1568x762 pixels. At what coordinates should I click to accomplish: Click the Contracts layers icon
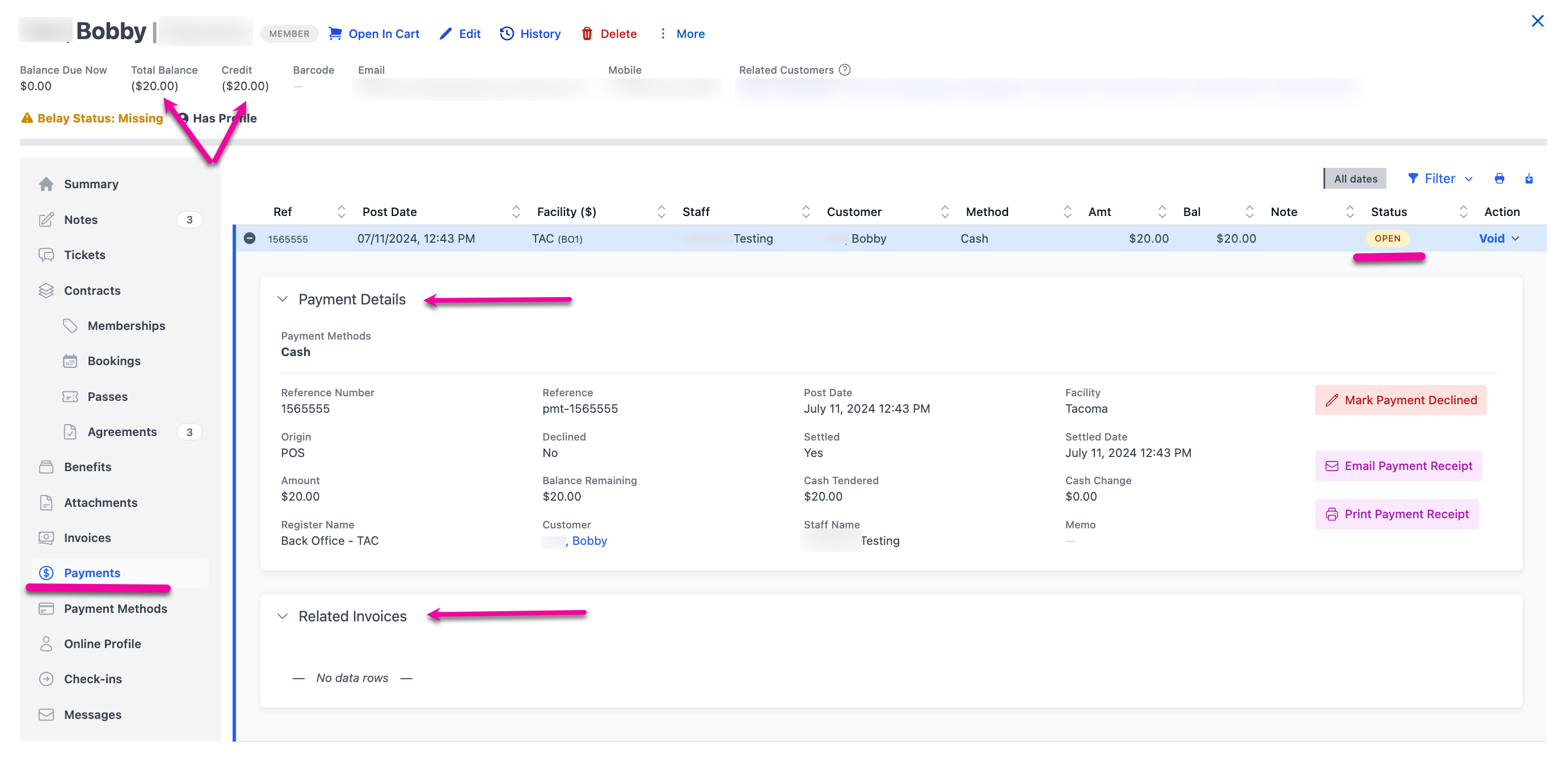coord(47,291)
